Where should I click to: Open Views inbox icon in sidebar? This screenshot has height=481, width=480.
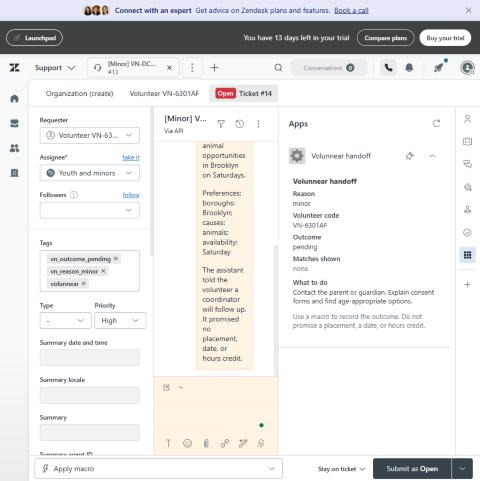coord(14,123)
